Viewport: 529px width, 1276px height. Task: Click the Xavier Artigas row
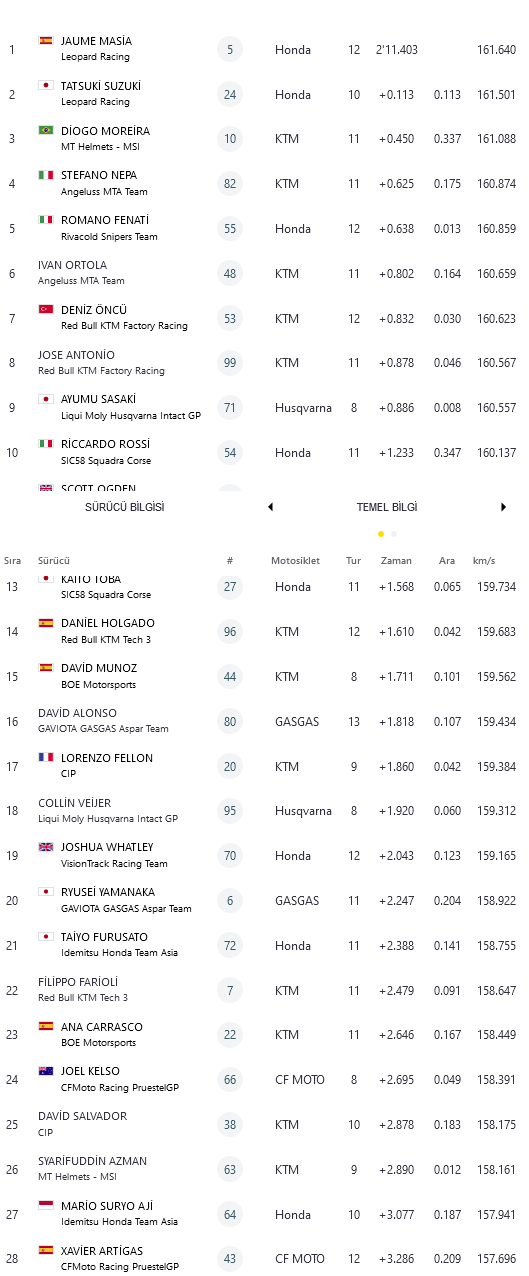[x=264, y=1258]
